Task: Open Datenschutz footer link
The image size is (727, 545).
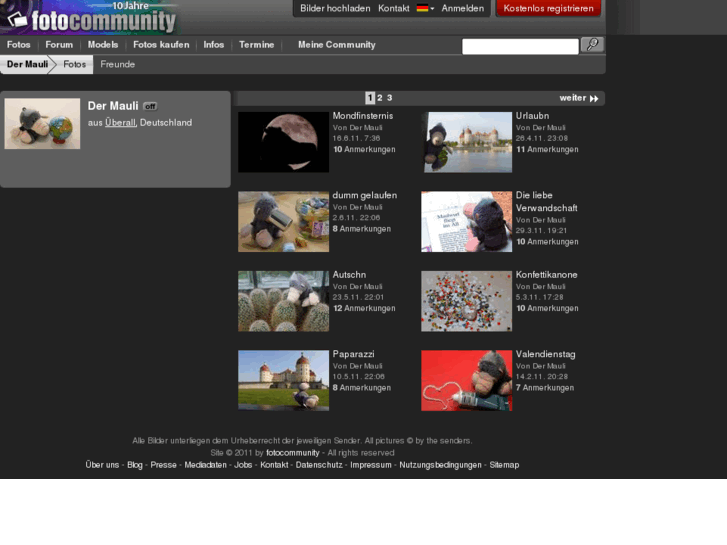Action: point(319,465)
